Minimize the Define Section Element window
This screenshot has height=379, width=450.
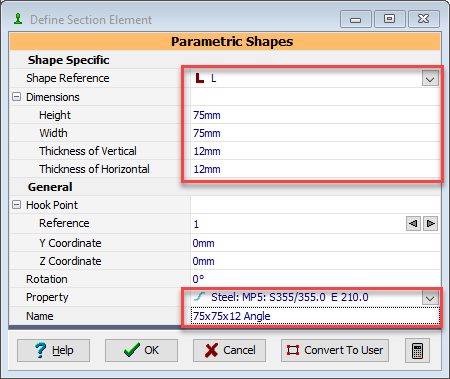356,19
